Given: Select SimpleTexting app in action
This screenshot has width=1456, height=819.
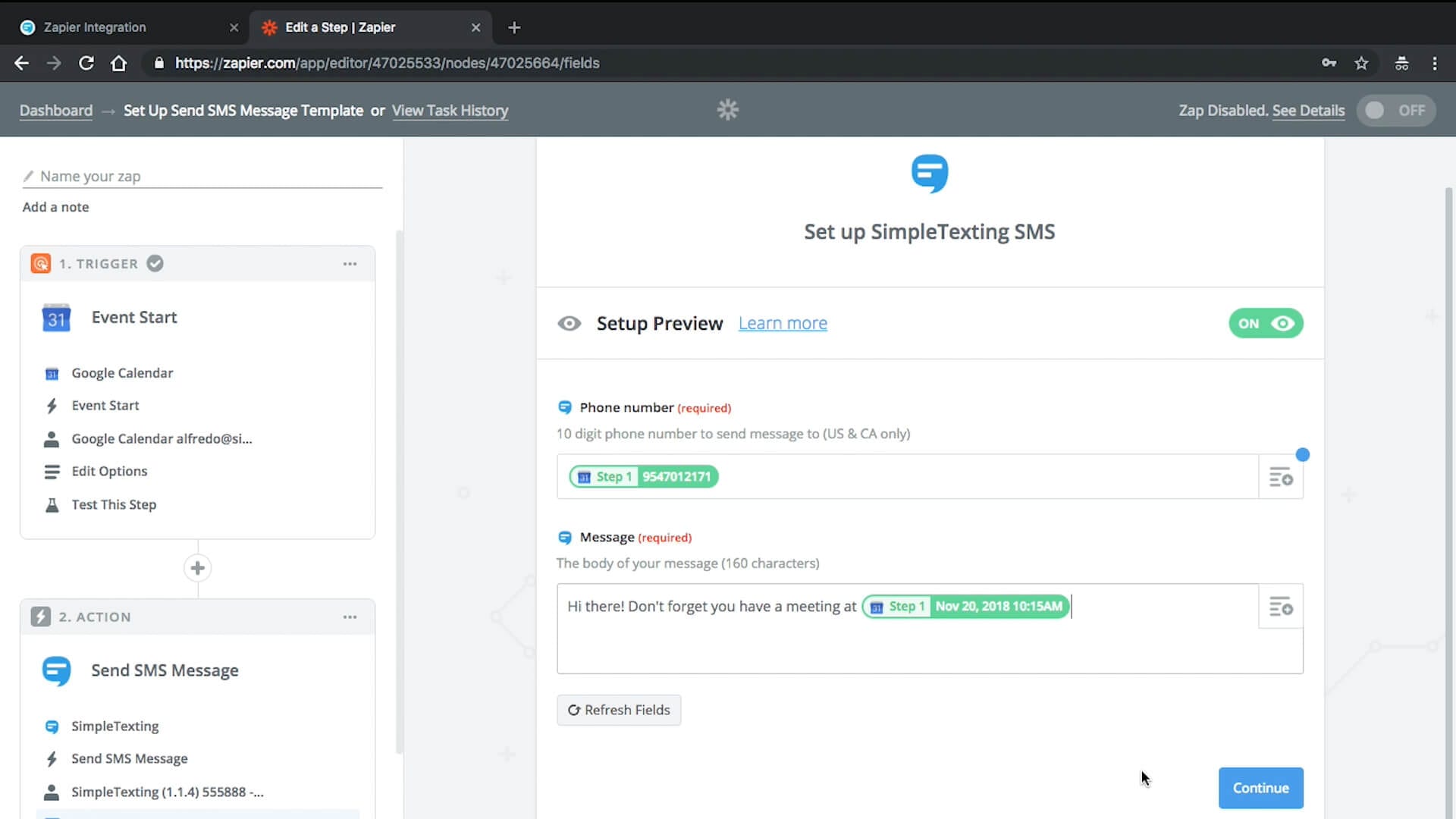Looking at the screenshot, I should 115,726.
